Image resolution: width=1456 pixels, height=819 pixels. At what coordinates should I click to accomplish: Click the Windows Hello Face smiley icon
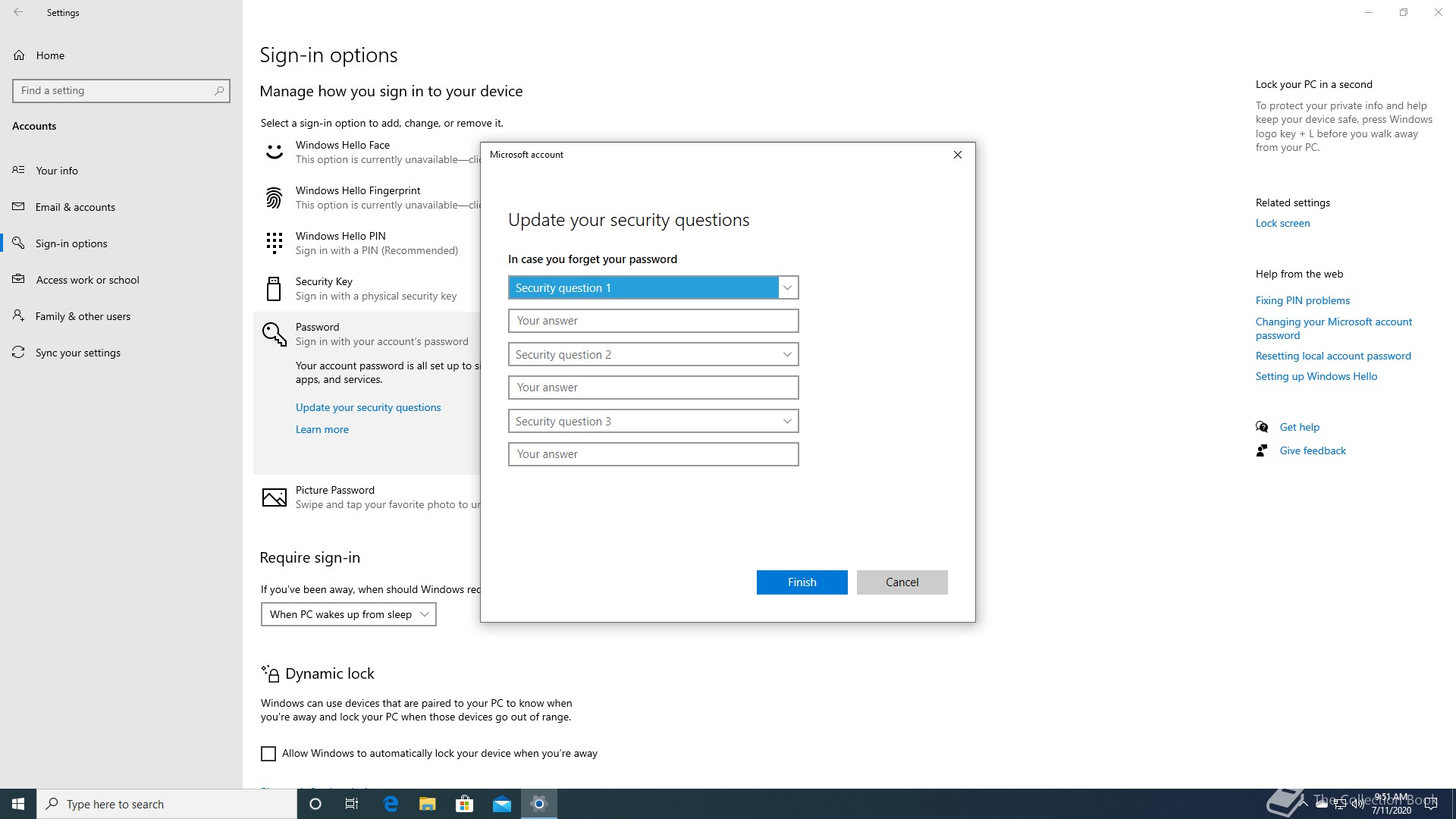pos(274,152)
